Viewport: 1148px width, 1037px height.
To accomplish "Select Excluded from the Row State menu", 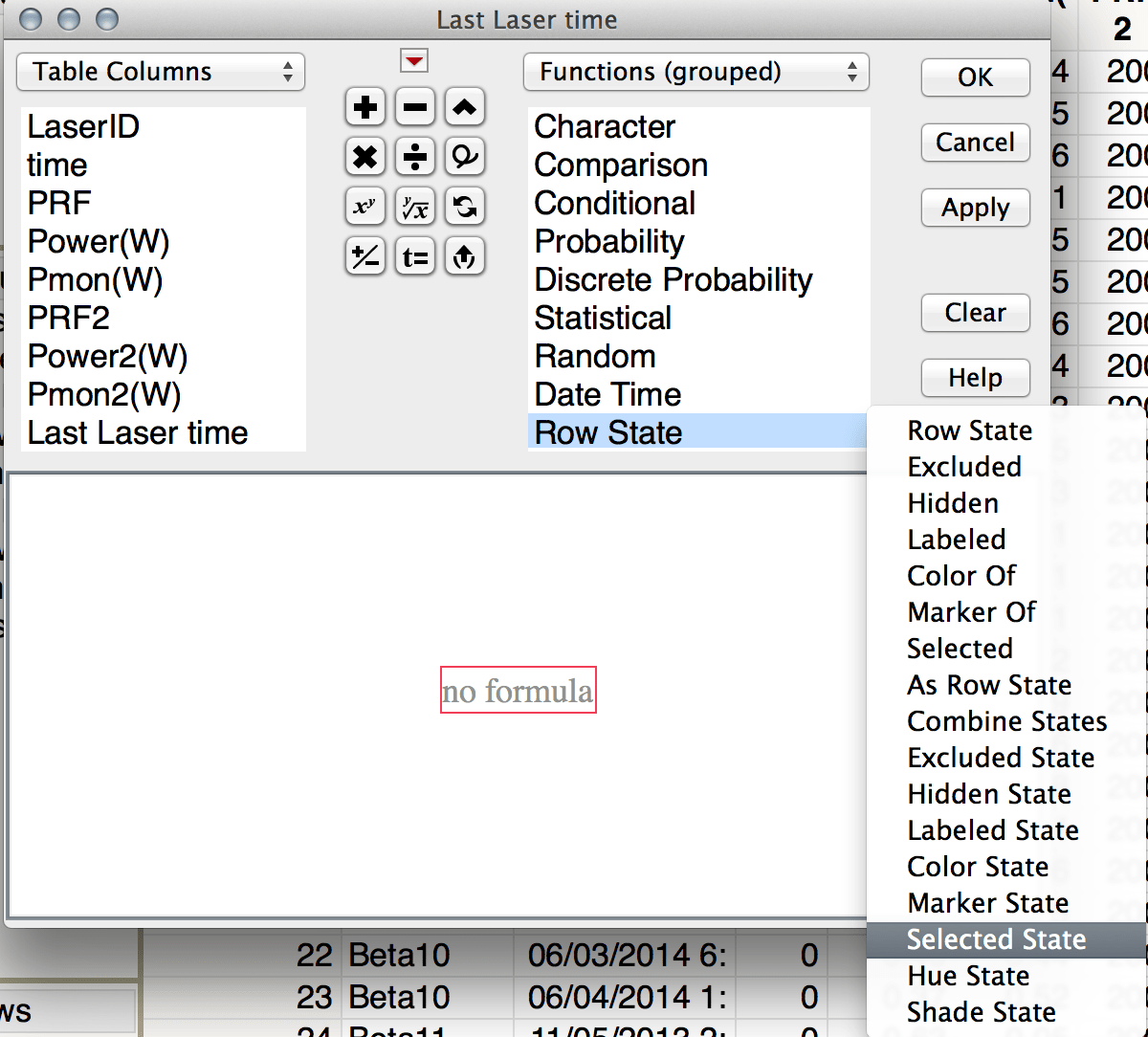I will click(x=963, y=466).
